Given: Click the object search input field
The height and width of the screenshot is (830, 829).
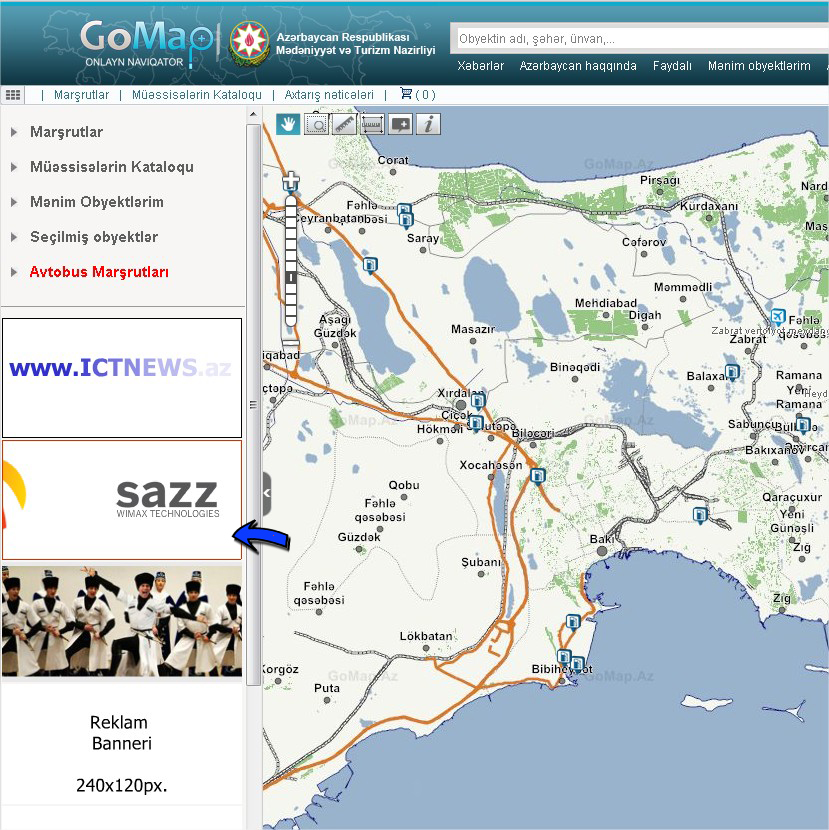Looking at the screenshot, I should (640, 39).
